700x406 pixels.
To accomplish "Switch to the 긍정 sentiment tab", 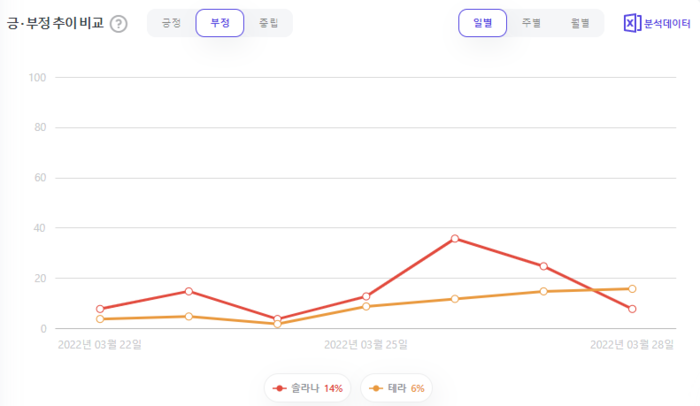I will tap(171, 23).
